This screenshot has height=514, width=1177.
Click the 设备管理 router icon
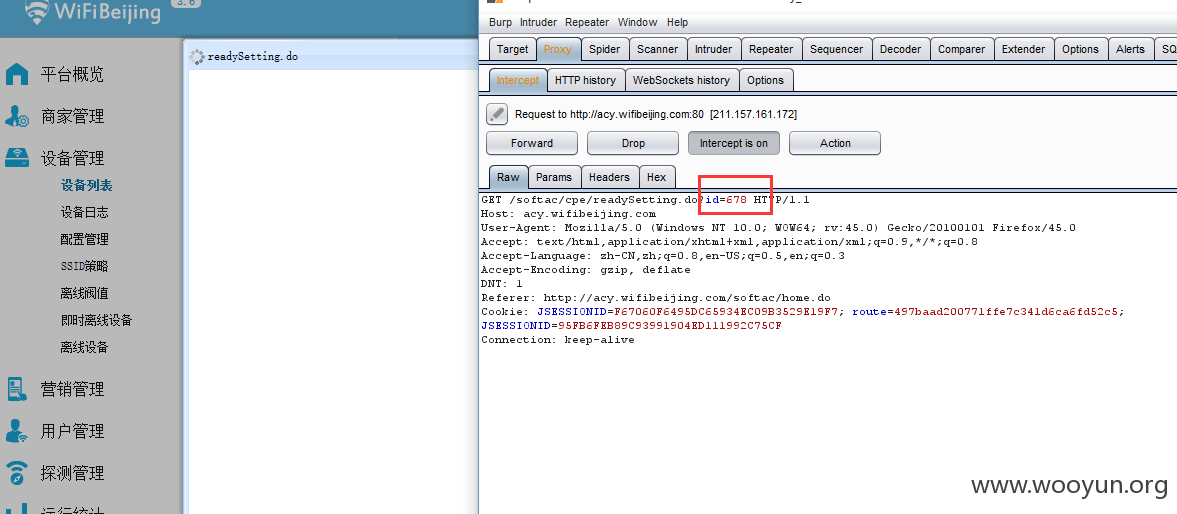(17, 158)
